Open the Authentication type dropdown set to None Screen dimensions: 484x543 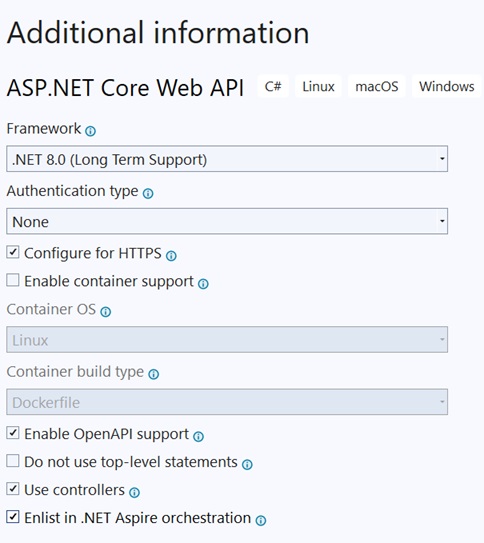pyautogui.click(x=227, y=221)
